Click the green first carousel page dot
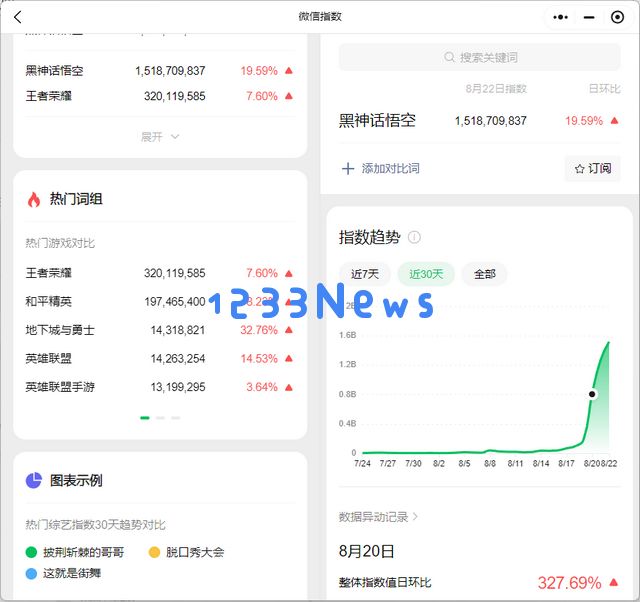The height and width of the screenshot is (602, 640). [x=145, y=418]
